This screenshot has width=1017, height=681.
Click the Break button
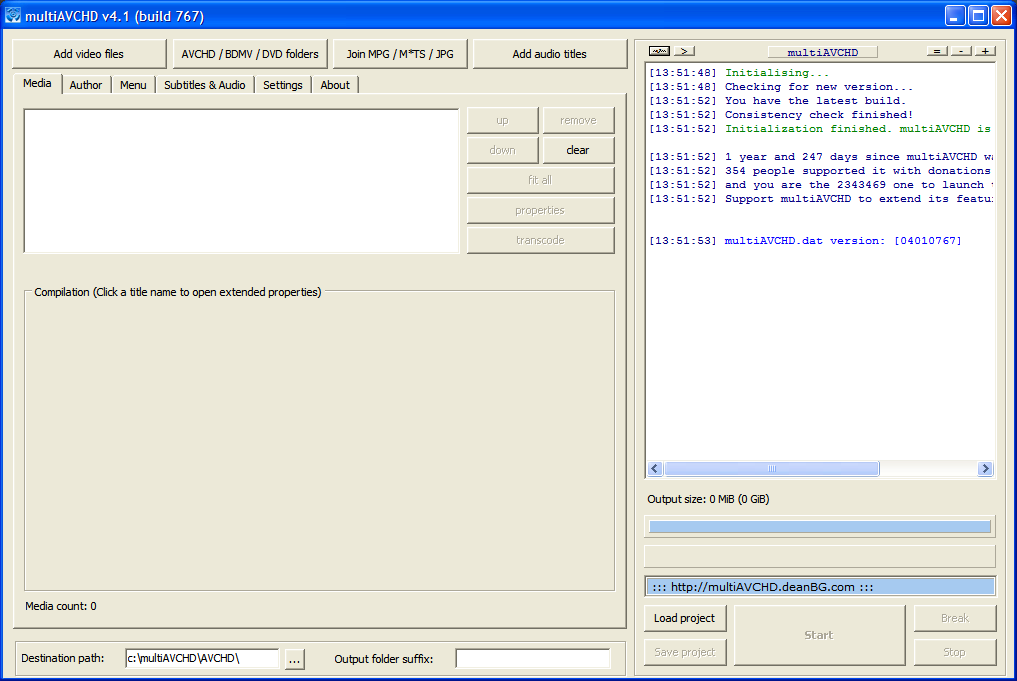click(955, 618)
